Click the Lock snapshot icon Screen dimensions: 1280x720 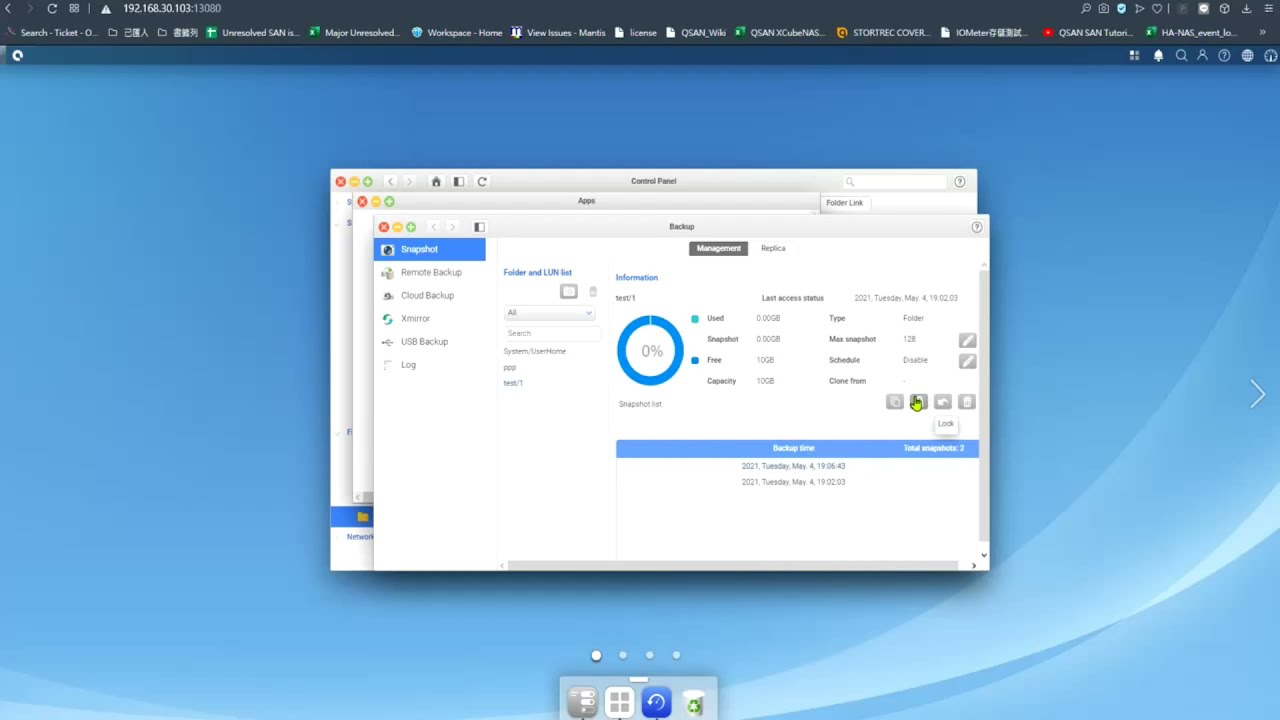[x=919, y=402]
